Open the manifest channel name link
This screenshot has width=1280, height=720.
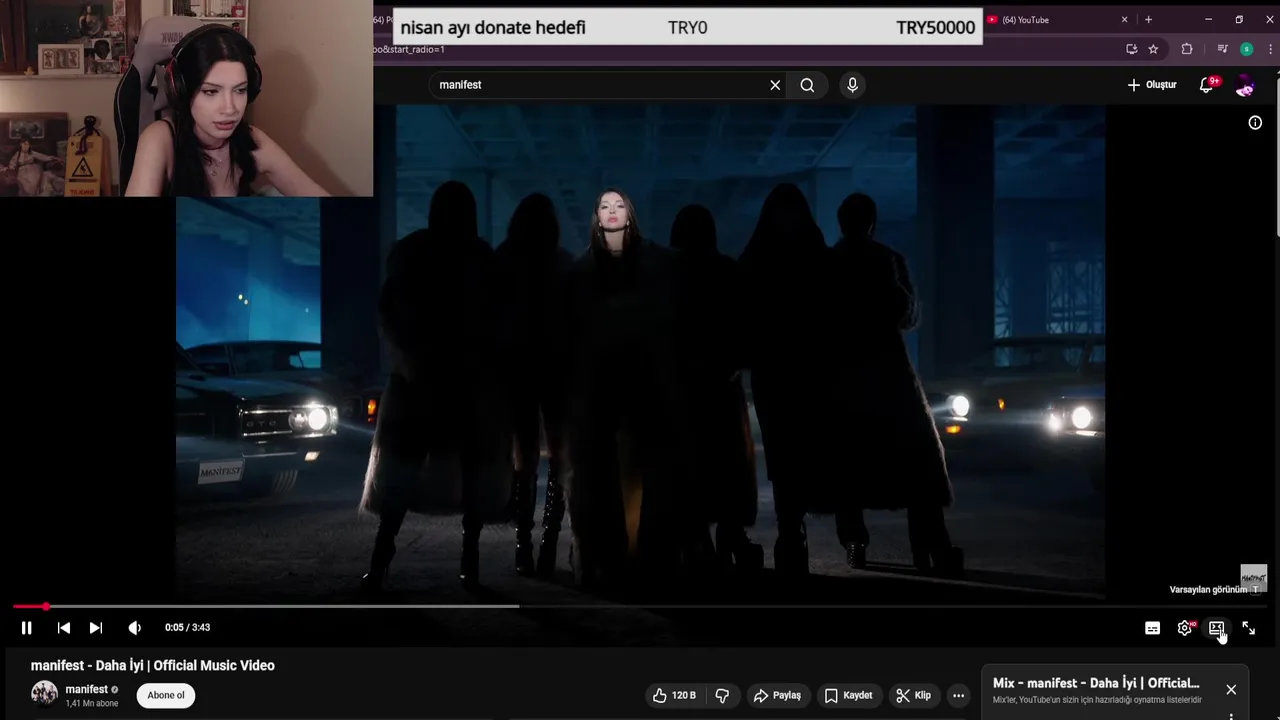86,689
